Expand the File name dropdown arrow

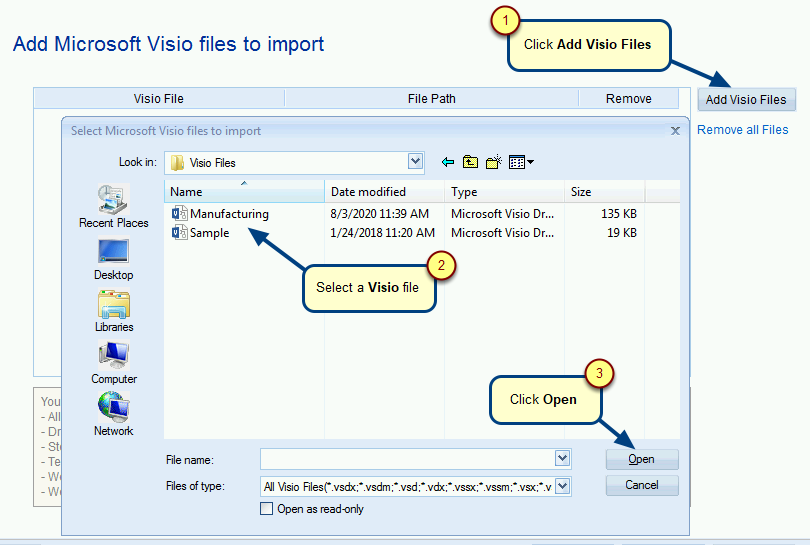[563, 458]
